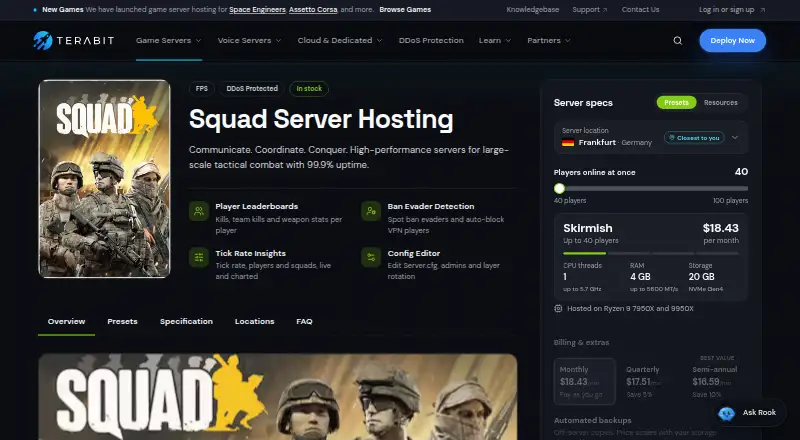Click the Skirmish preset card title

pos(588,228)
